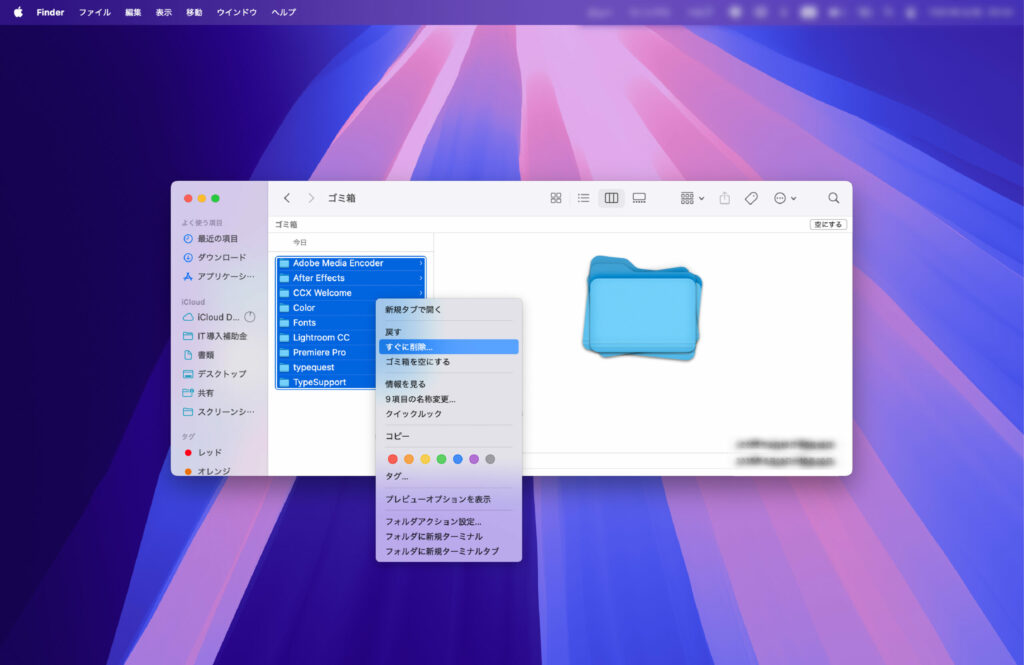The image size is (1024, 665).
Task: Open ダウンロード in the sidebar
Action: [221, 257]
